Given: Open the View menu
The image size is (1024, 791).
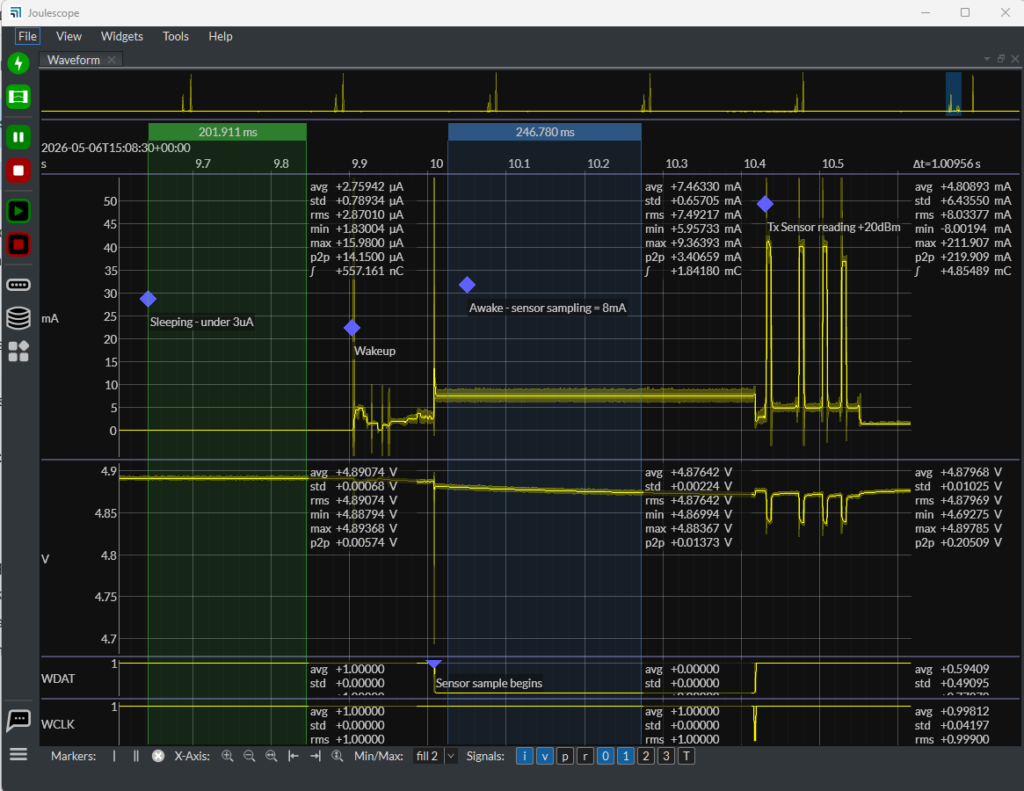Looking at the screenshot, I should [69, 37].
